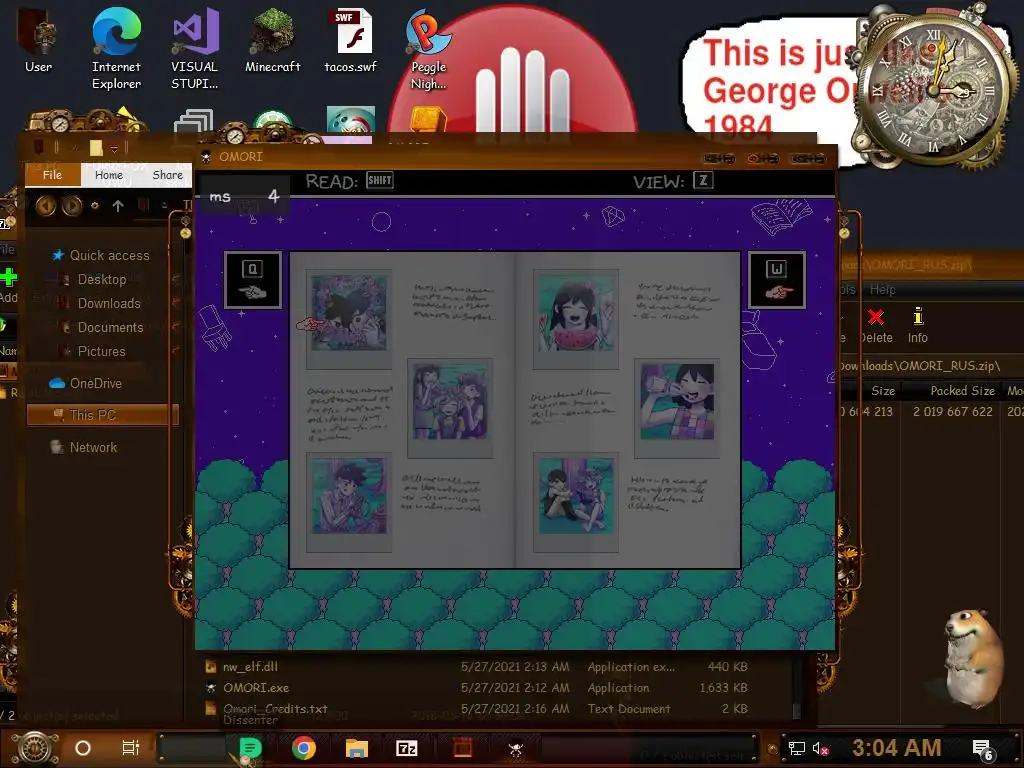Open Google Chrome from taskbar
Image resolution: width=1024 pixels, height=768 pixels.
[x=304, y=748]
